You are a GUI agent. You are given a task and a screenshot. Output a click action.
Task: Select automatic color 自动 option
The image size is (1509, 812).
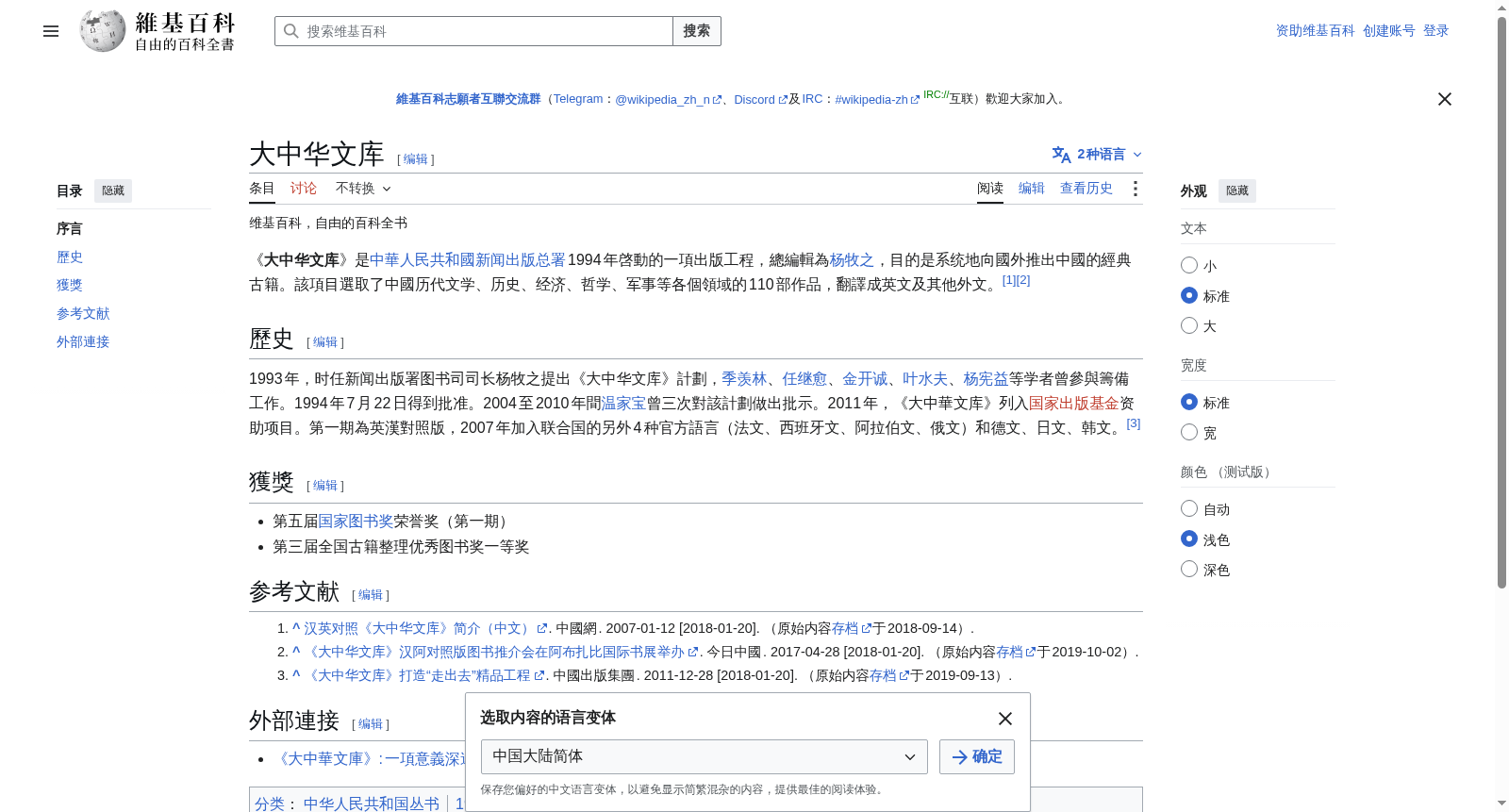[x=1189, y=509]
